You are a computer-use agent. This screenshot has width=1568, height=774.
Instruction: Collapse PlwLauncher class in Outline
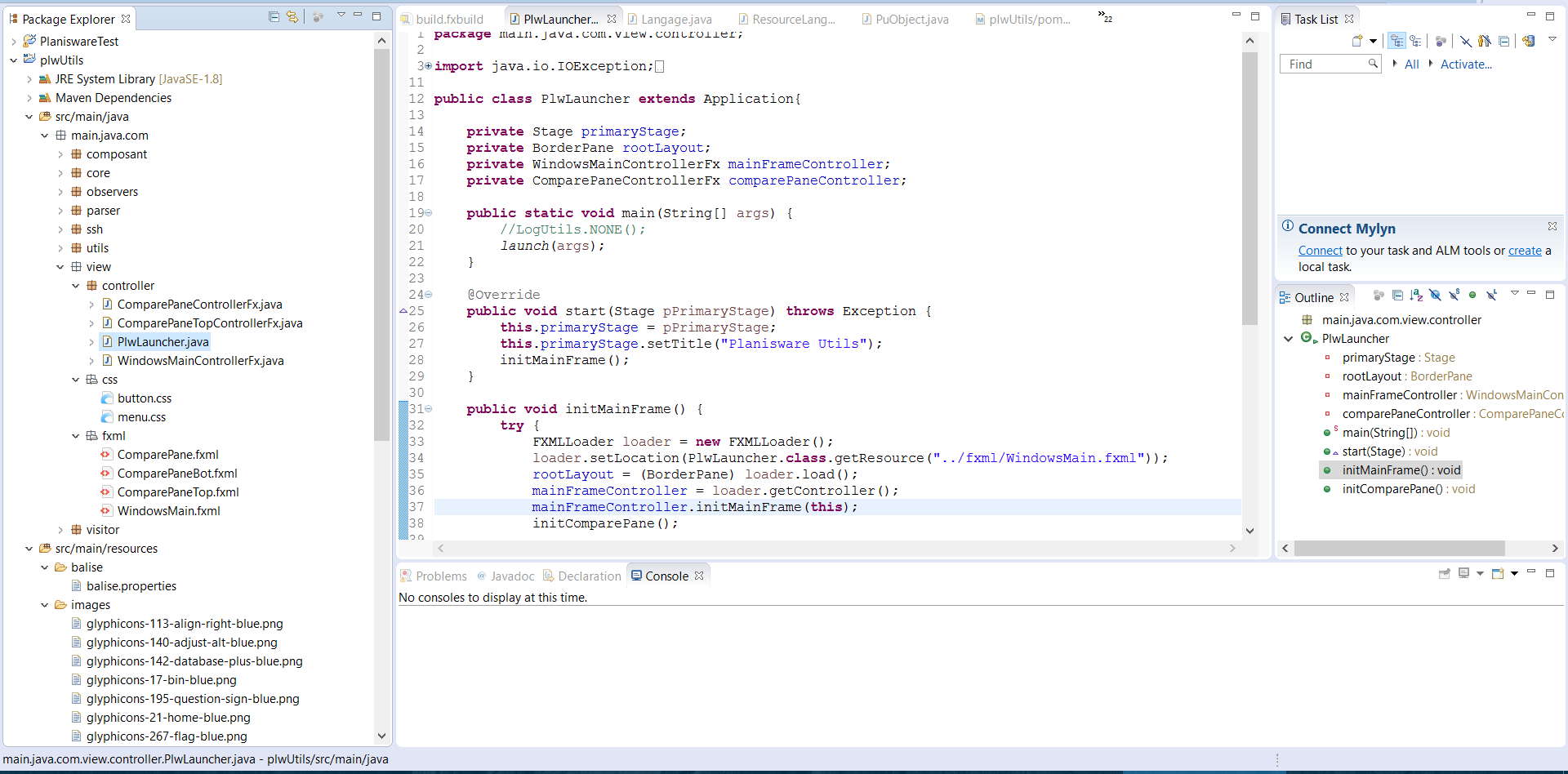pyautogui.click(x=1288, y=339)
